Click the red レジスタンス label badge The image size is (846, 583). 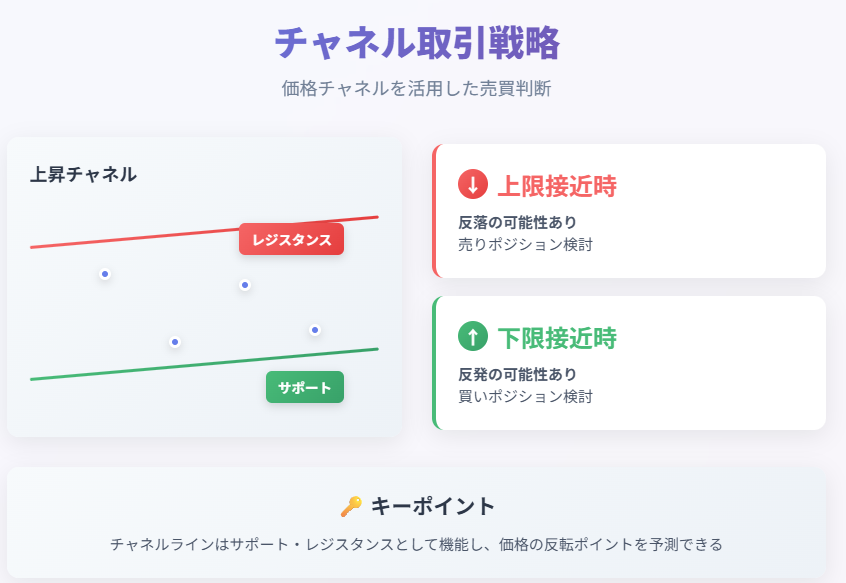[291, 239]
